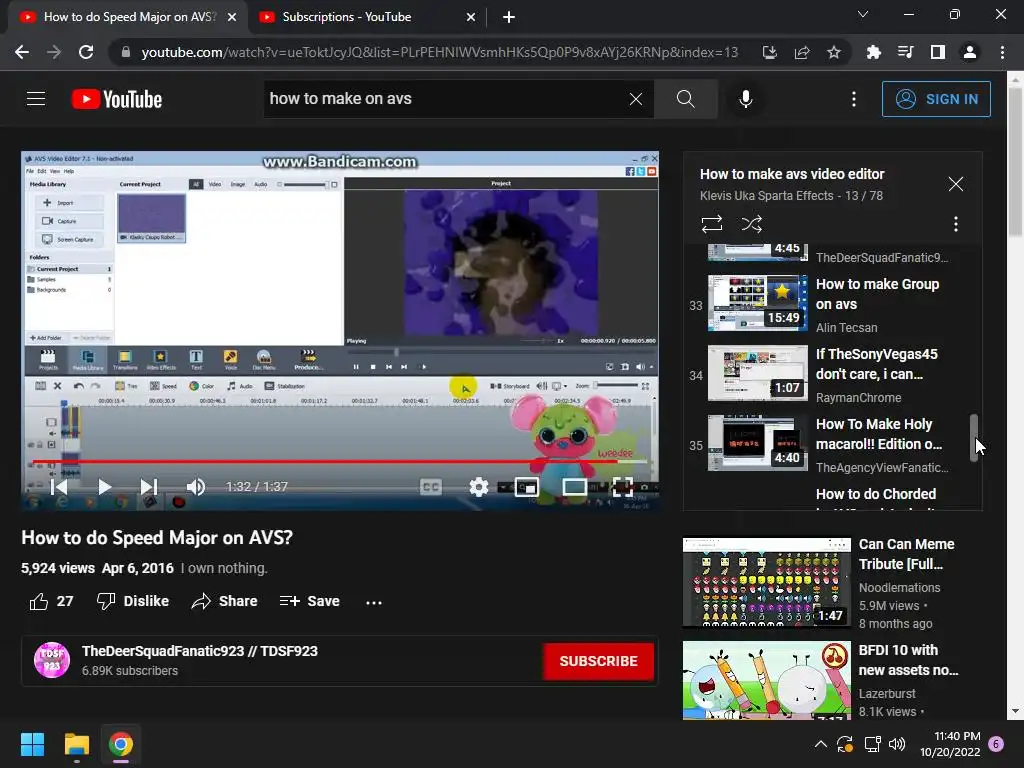
Task: Toggle closed captions on the player
Action: coord(431,487)
